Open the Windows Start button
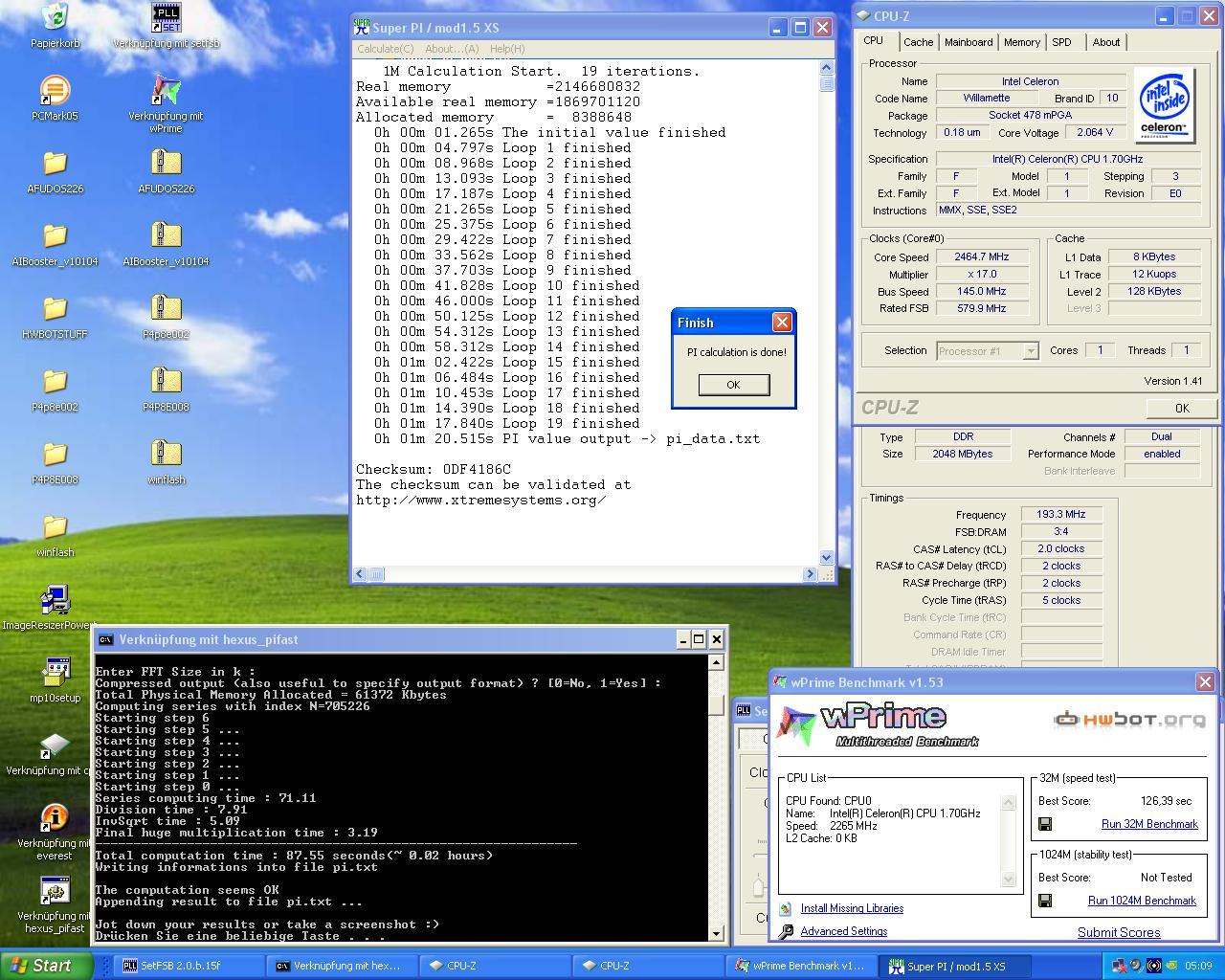Image resolution: width=1225 pixels, height=980 pixels. [48, 966]
